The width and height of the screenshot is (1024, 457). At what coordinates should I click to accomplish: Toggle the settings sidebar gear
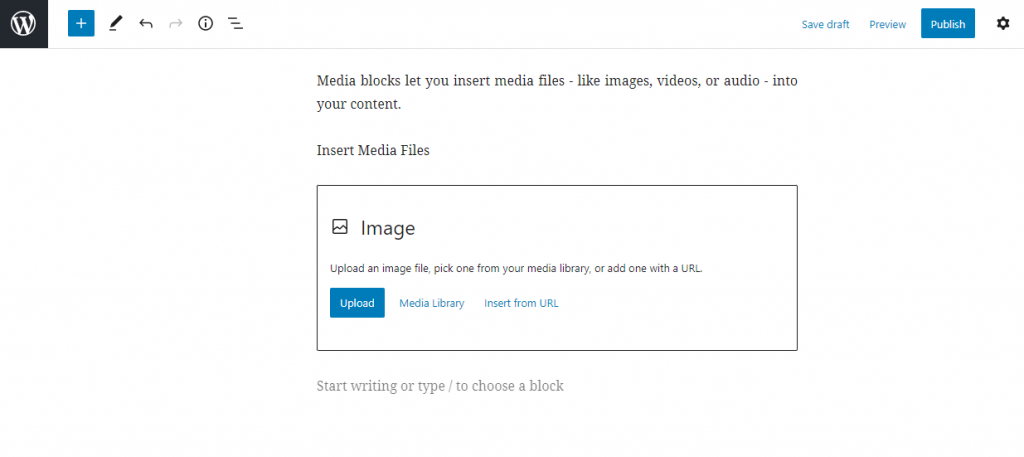[1002, 24]
